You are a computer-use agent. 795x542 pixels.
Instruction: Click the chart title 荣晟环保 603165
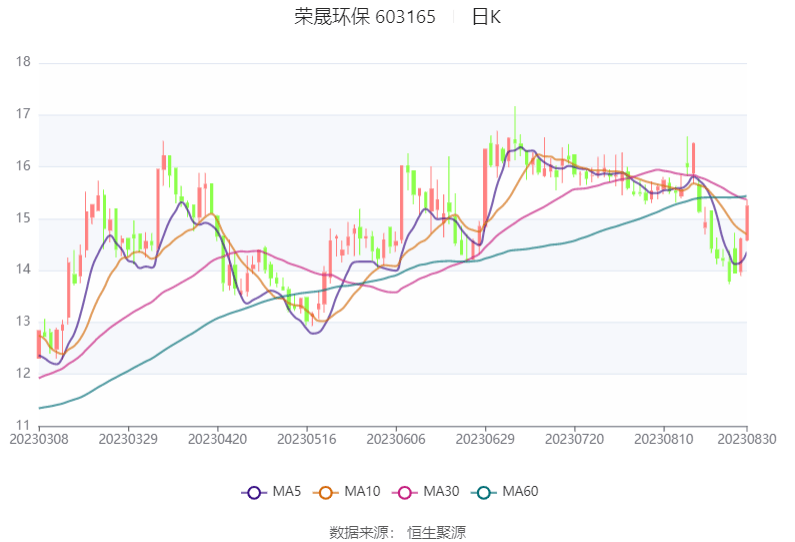click(365, 17)
